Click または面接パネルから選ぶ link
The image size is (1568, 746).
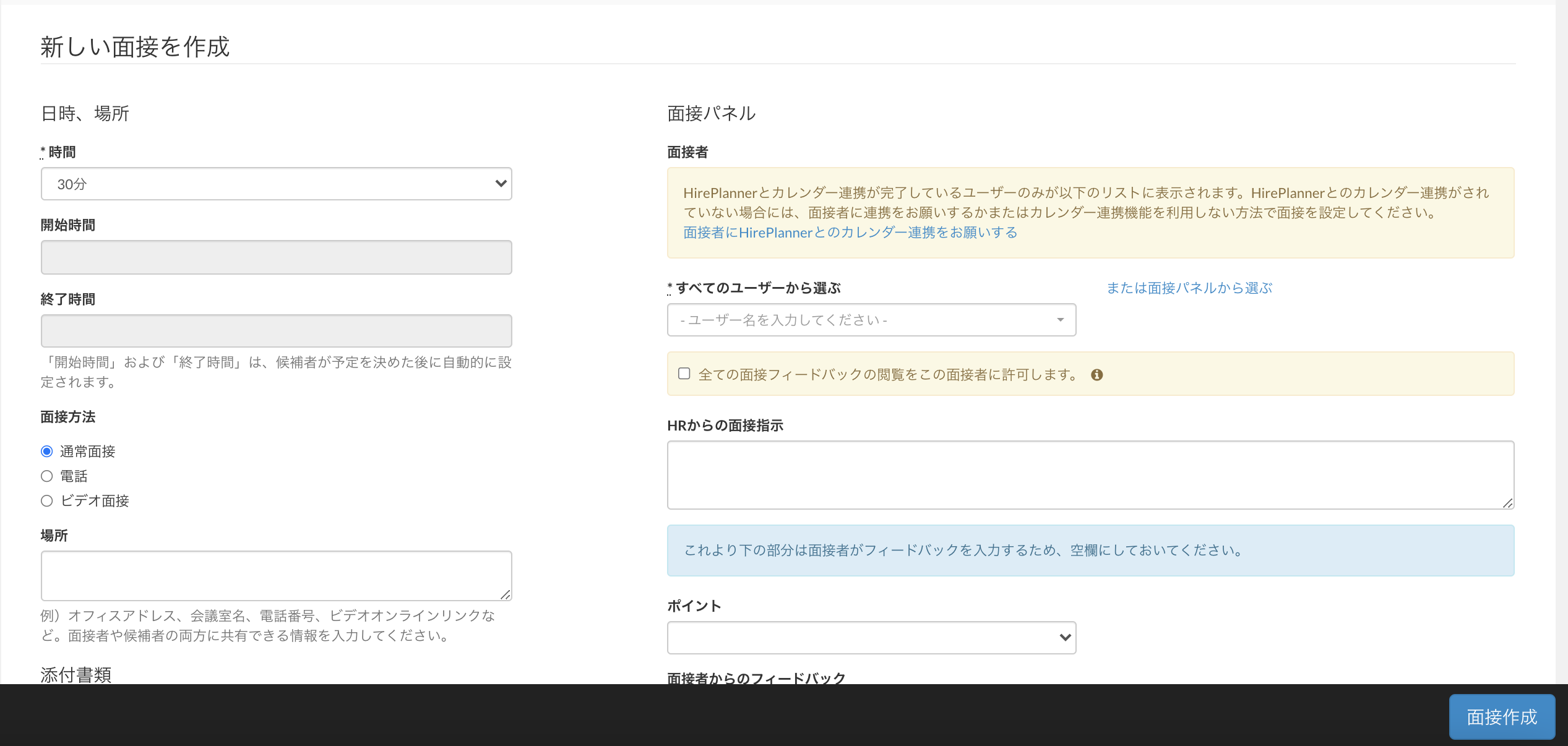[1189, 288]
